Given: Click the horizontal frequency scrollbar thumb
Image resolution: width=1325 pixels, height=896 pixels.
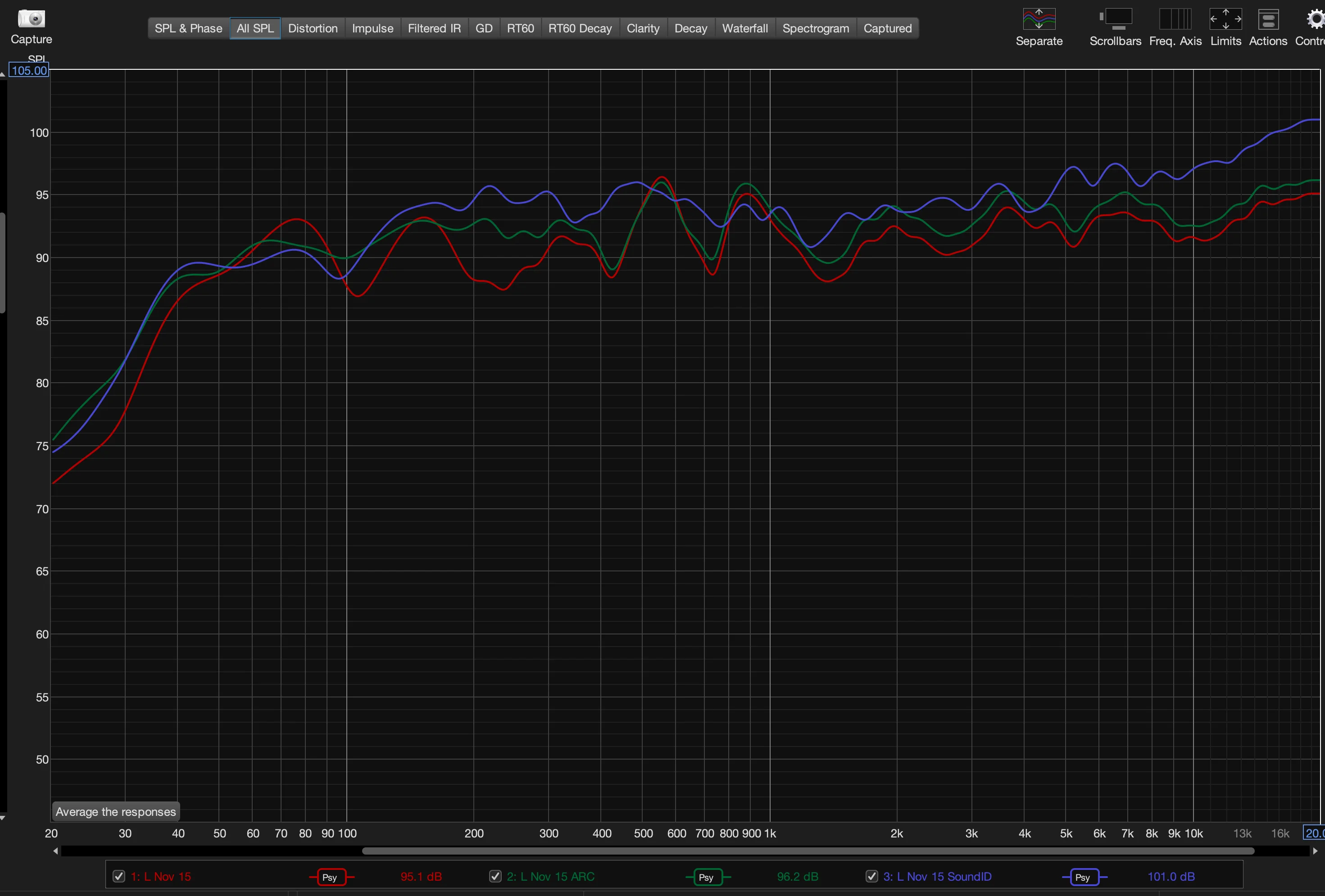Looking at the screenshot, I should pyautogui.click(x=808, y=851).
